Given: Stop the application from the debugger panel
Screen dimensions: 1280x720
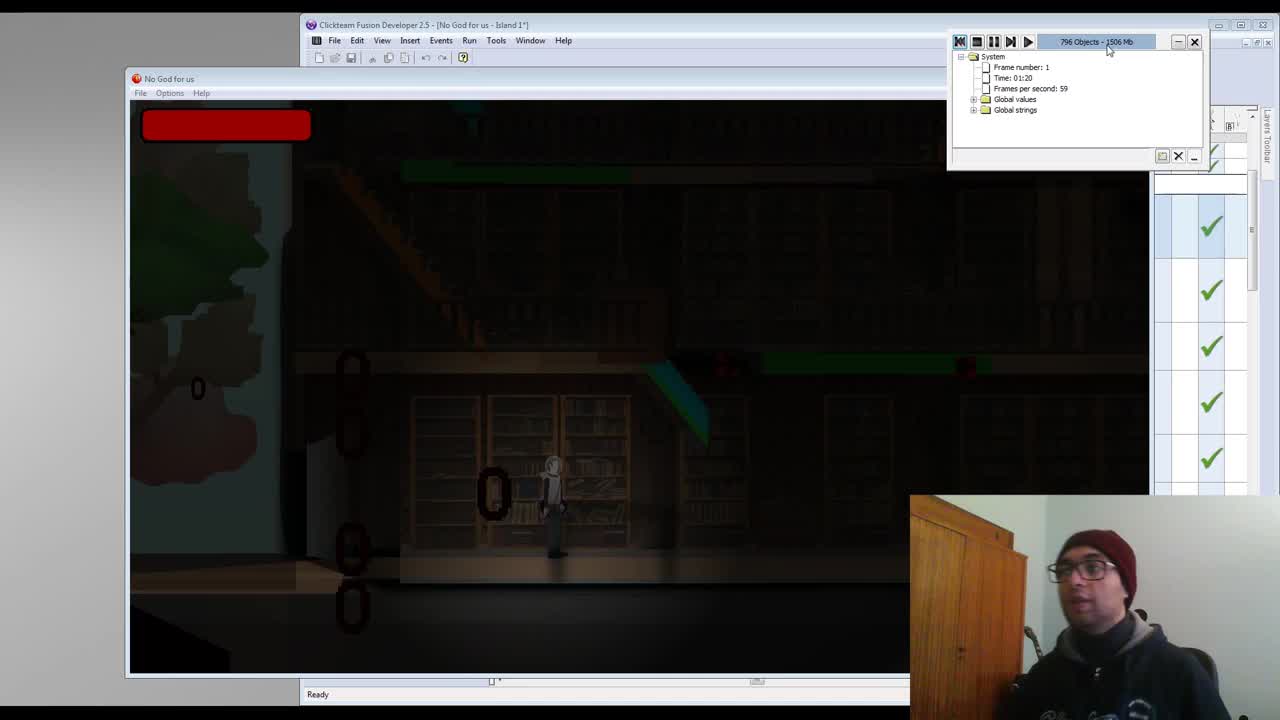Looking at the screenshot, I should coord(977,41).
